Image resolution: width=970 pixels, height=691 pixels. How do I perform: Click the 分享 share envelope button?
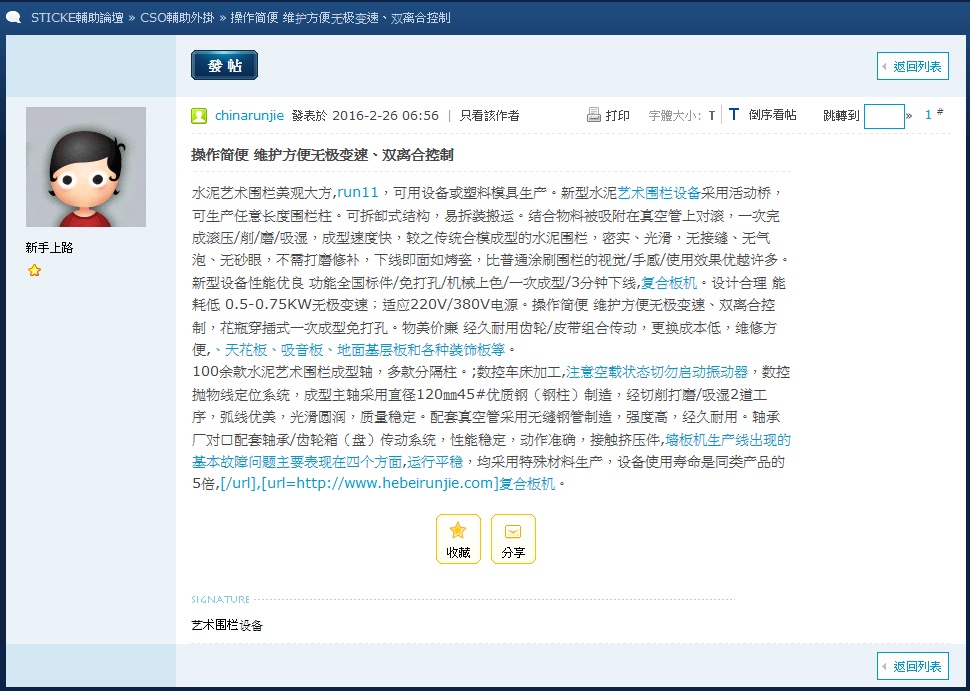coord(513,539)
